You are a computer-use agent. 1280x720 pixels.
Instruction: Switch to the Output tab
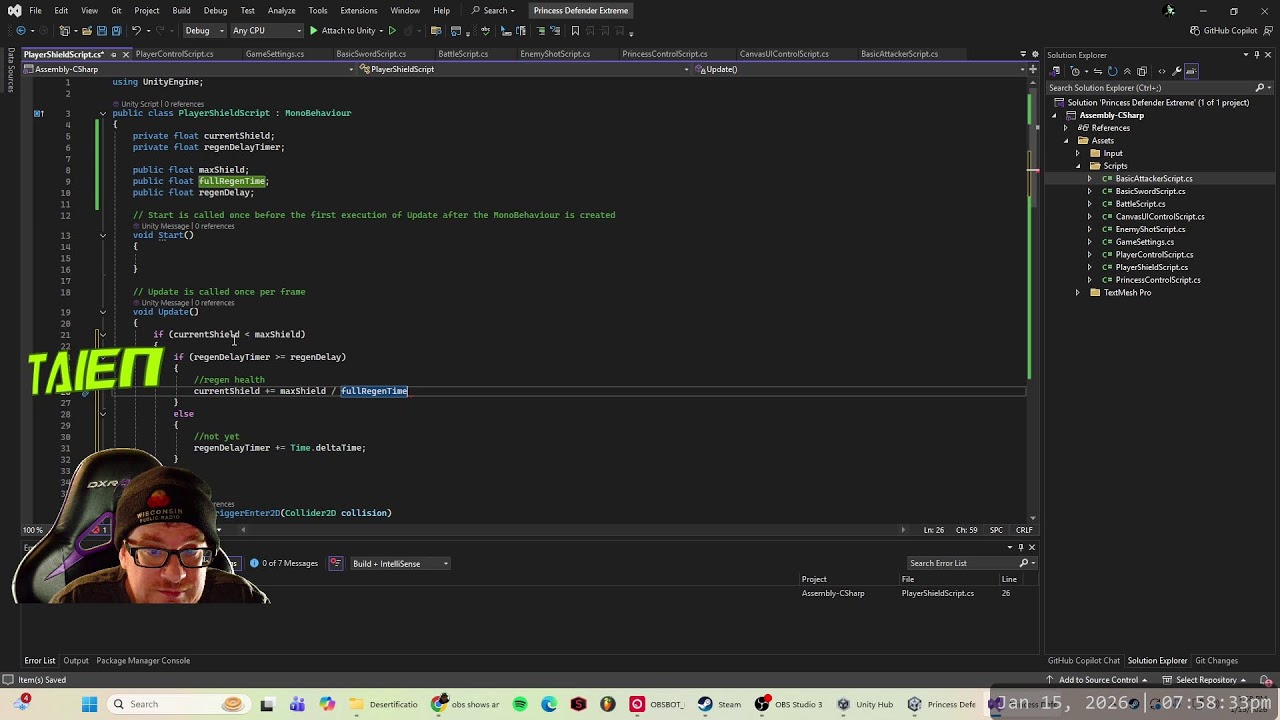pos(76,661)
